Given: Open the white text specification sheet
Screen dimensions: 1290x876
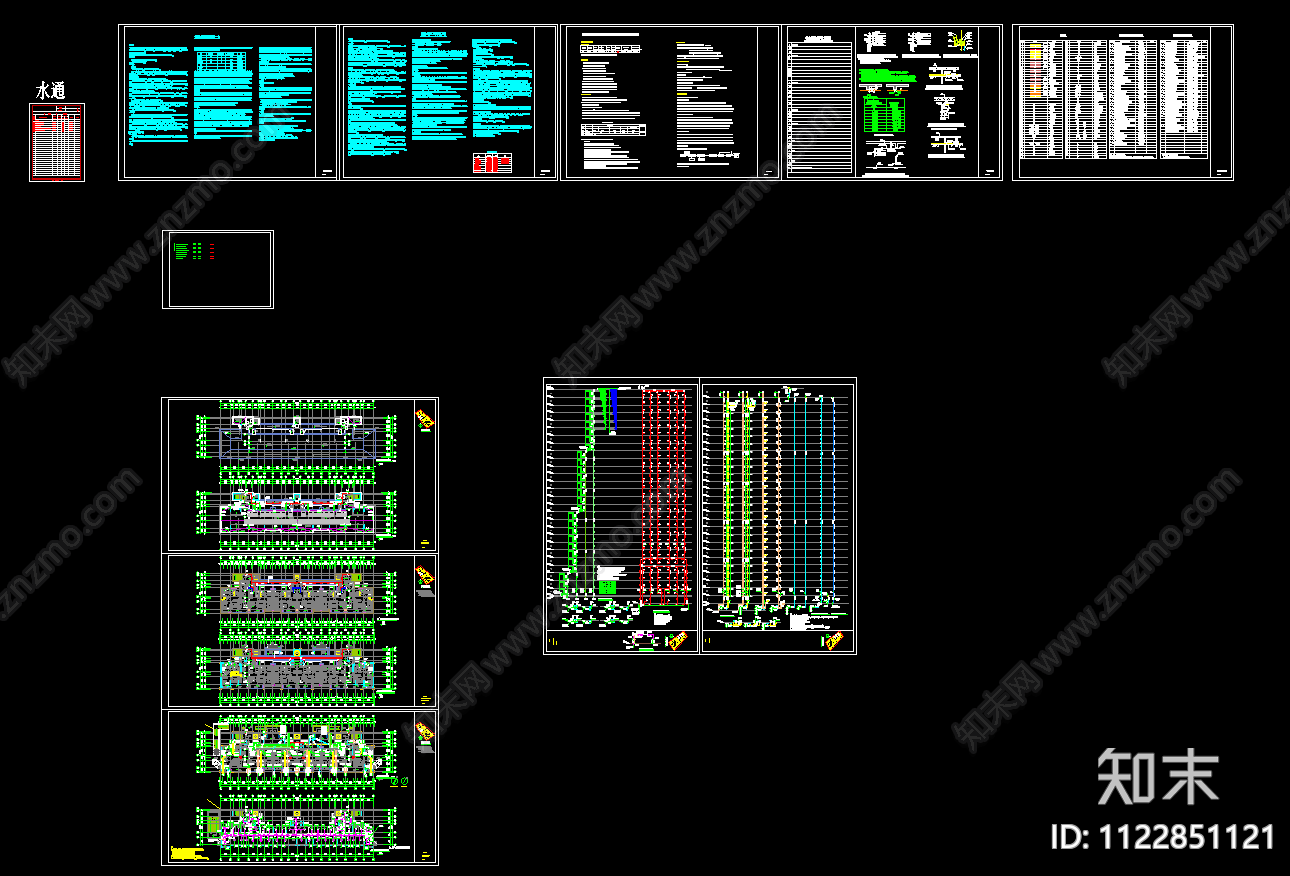Looking at the screenshot, I should click(670, 102).
